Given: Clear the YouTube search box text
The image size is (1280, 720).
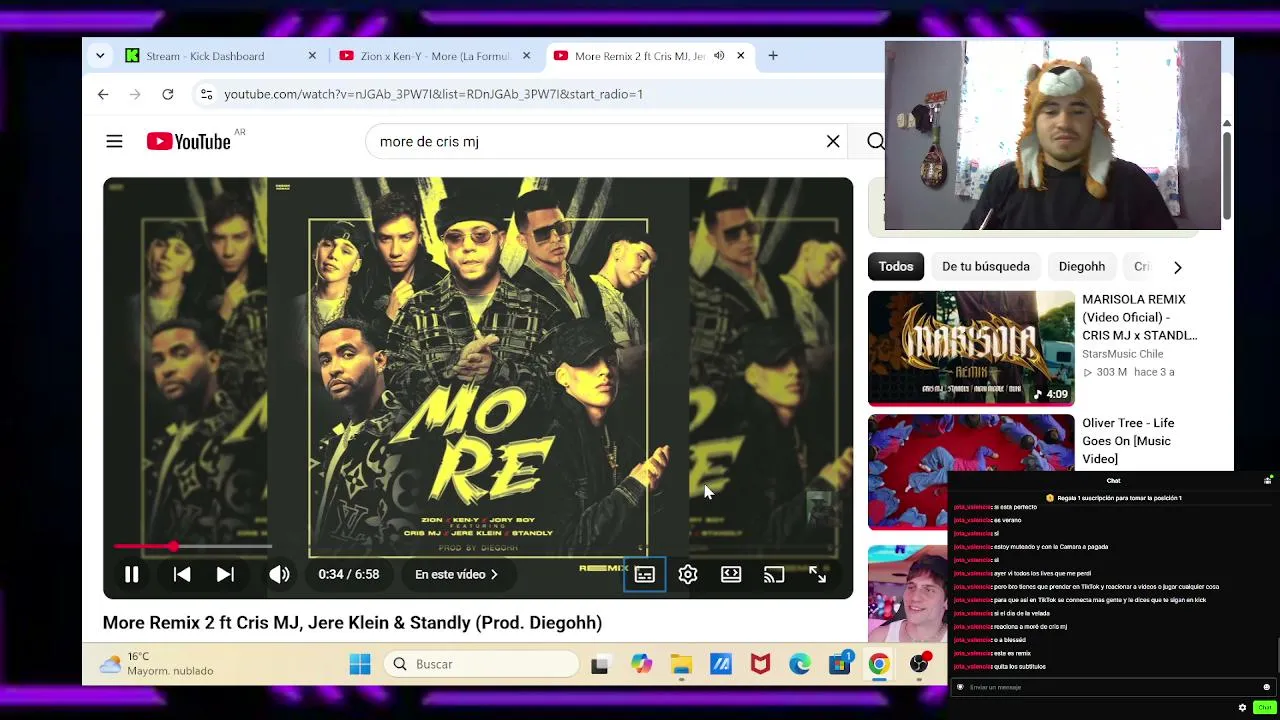Looking at the screenshot, I should pos(833,142).
